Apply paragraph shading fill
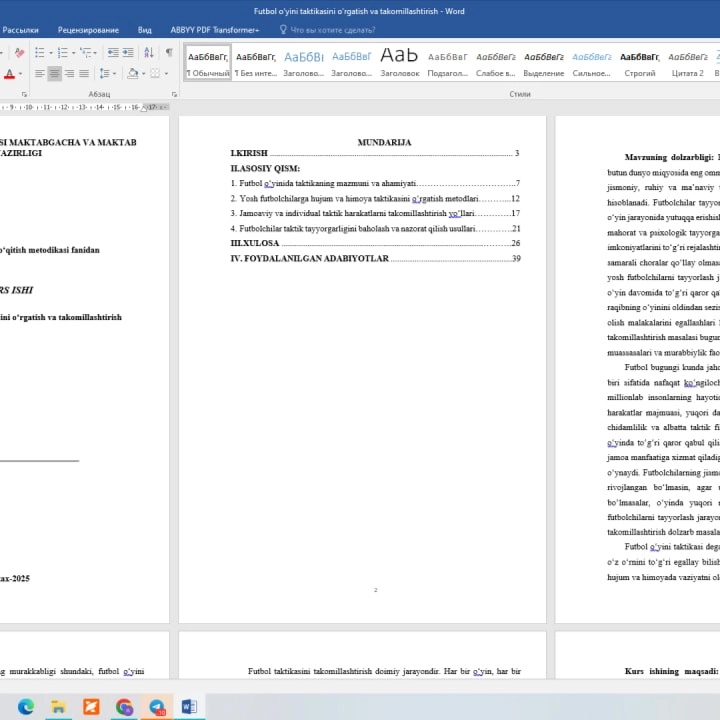 pyautogui.click(x=133, y=73)
